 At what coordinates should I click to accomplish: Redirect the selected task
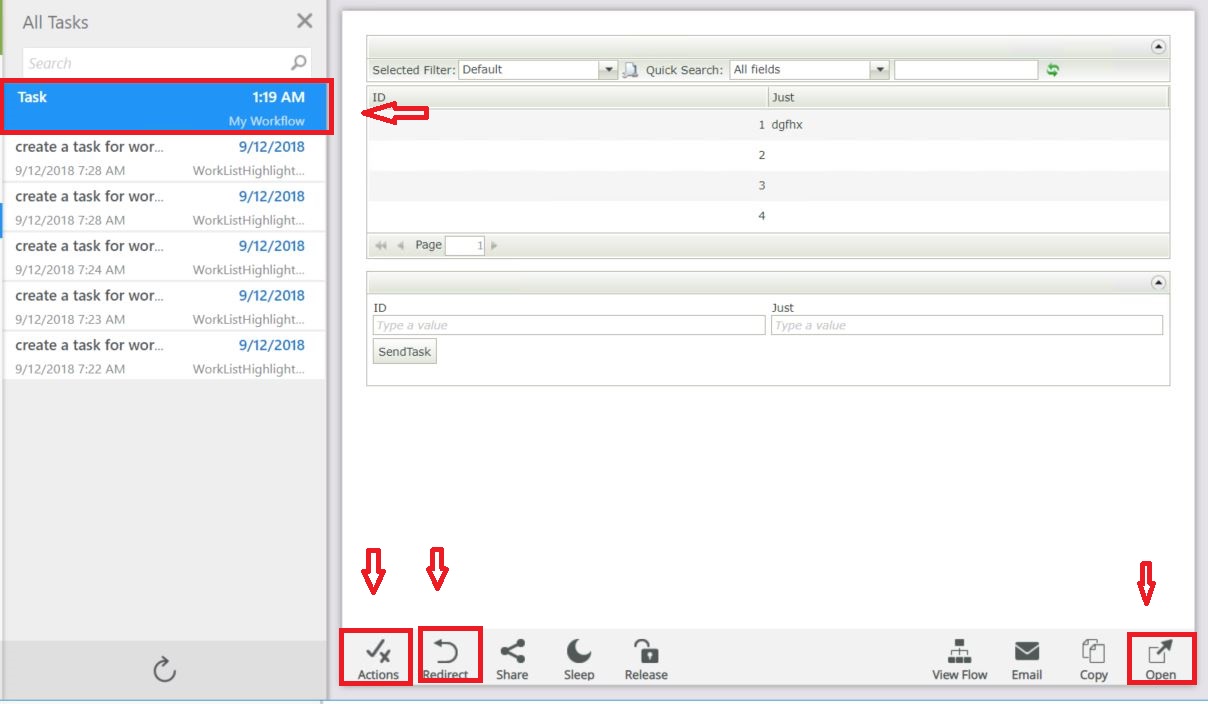point(446,659)
